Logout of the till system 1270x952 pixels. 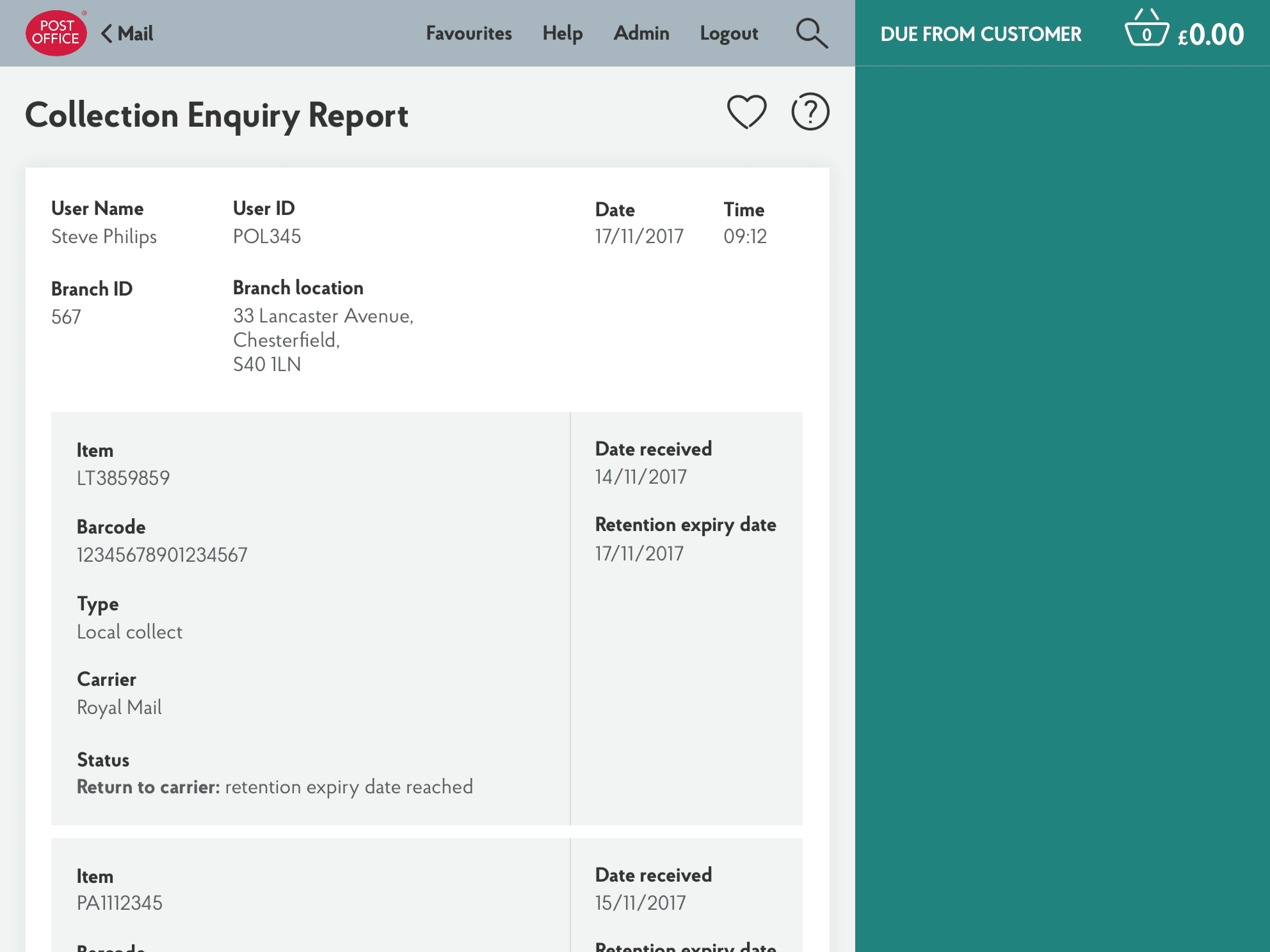pyautogui.click(x=728, y=33)
